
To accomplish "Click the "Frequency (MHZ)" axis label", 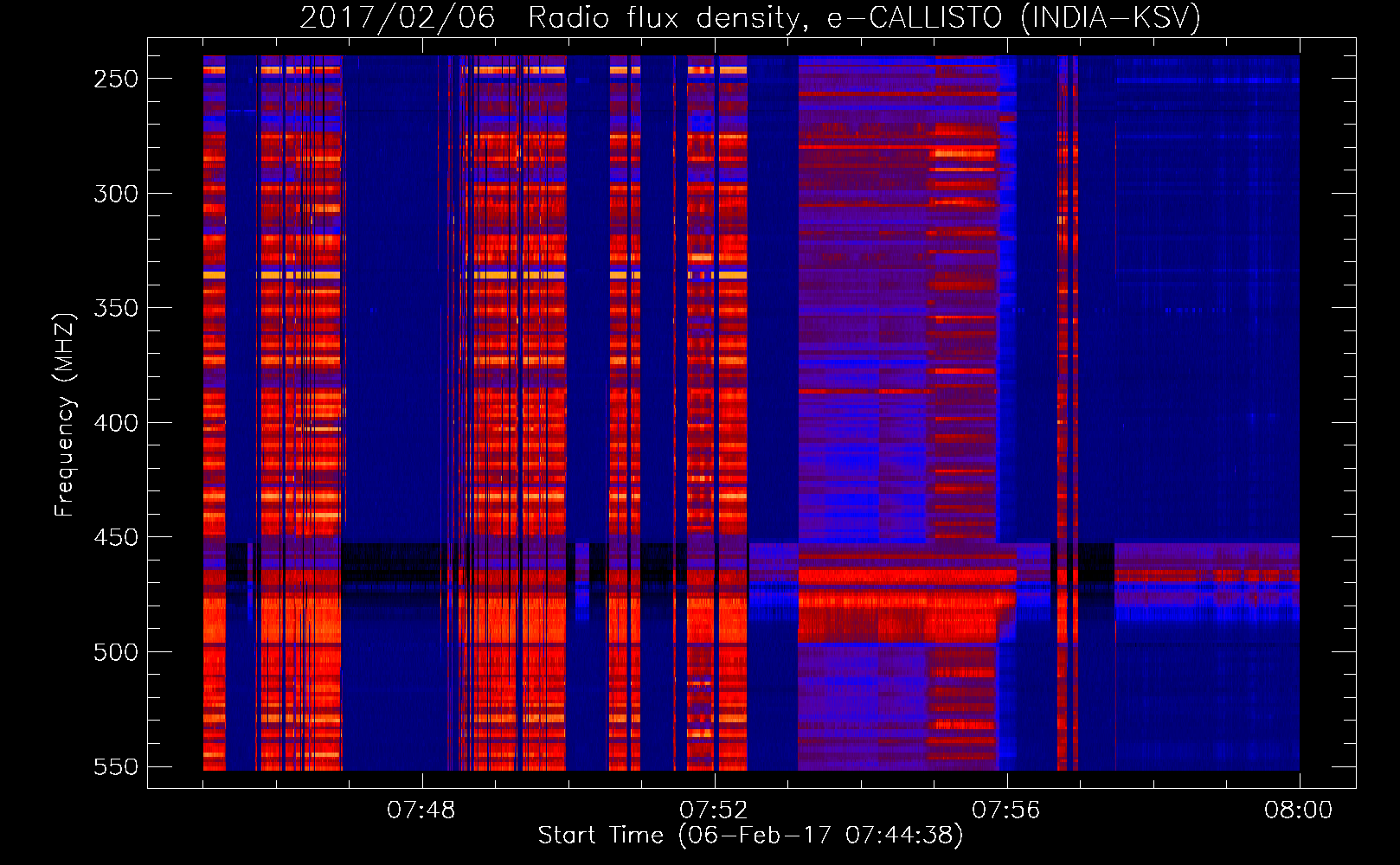I will 64,414.
